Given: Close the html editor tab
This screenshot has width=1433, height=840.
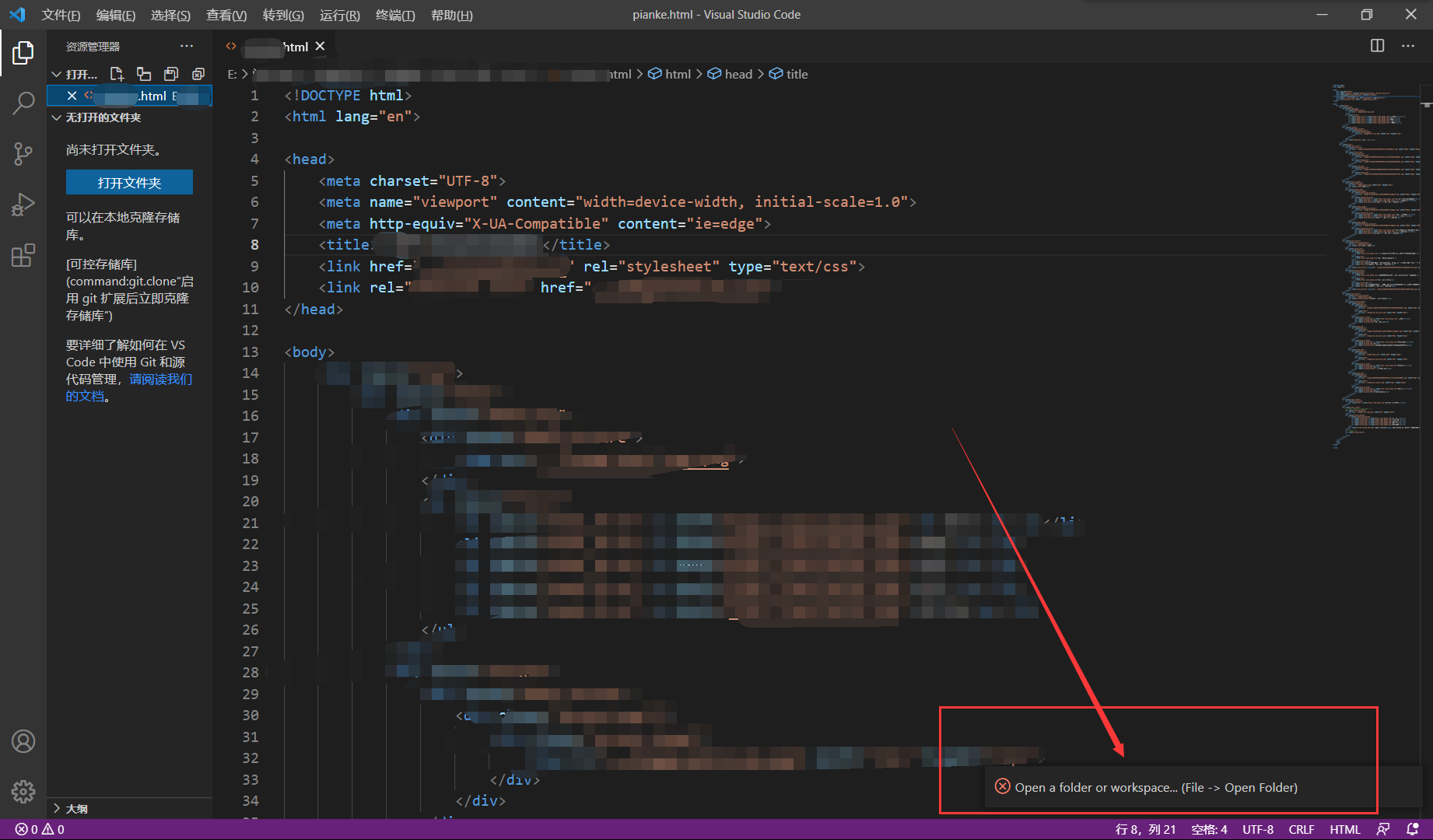Looking at the screenshot, I should coord(320,47).
